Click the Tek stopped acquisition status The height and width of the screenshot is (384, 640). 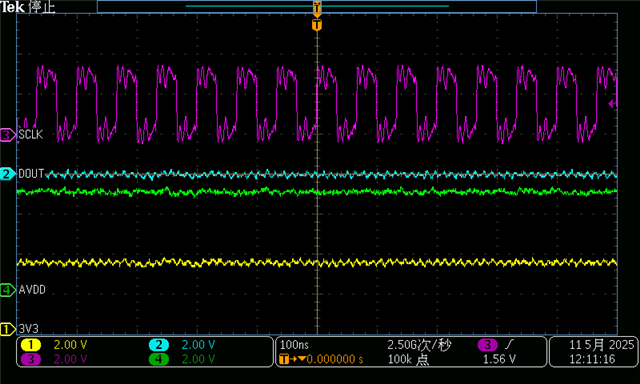[x=27, y=7]
